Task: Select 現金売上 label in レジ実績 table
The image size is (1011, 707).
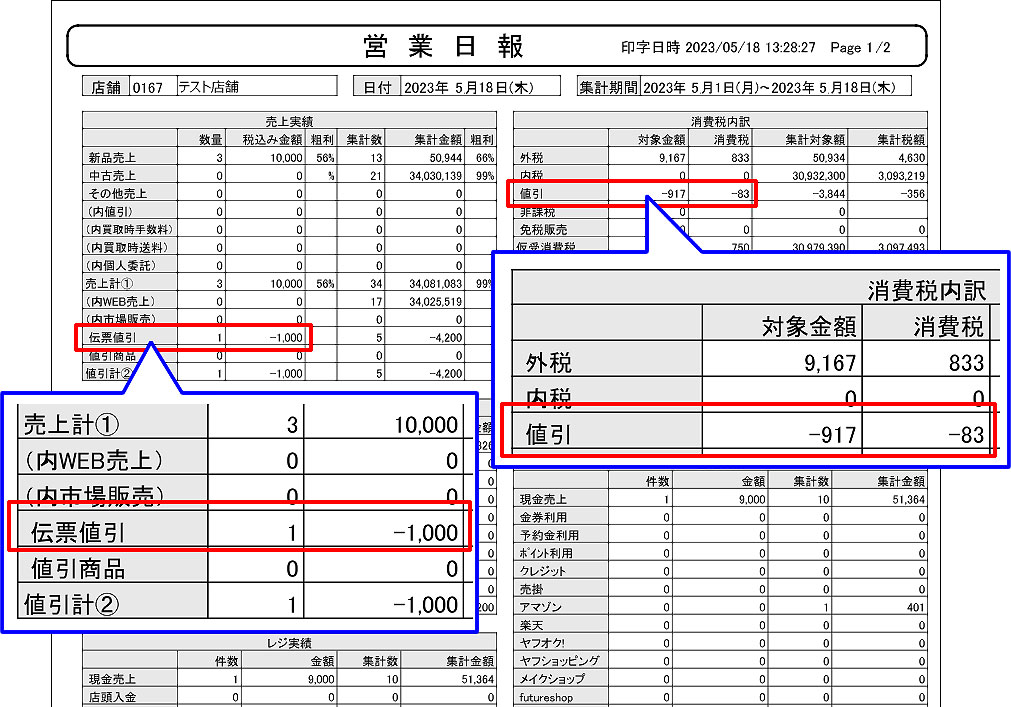Action: pos(112,679)
